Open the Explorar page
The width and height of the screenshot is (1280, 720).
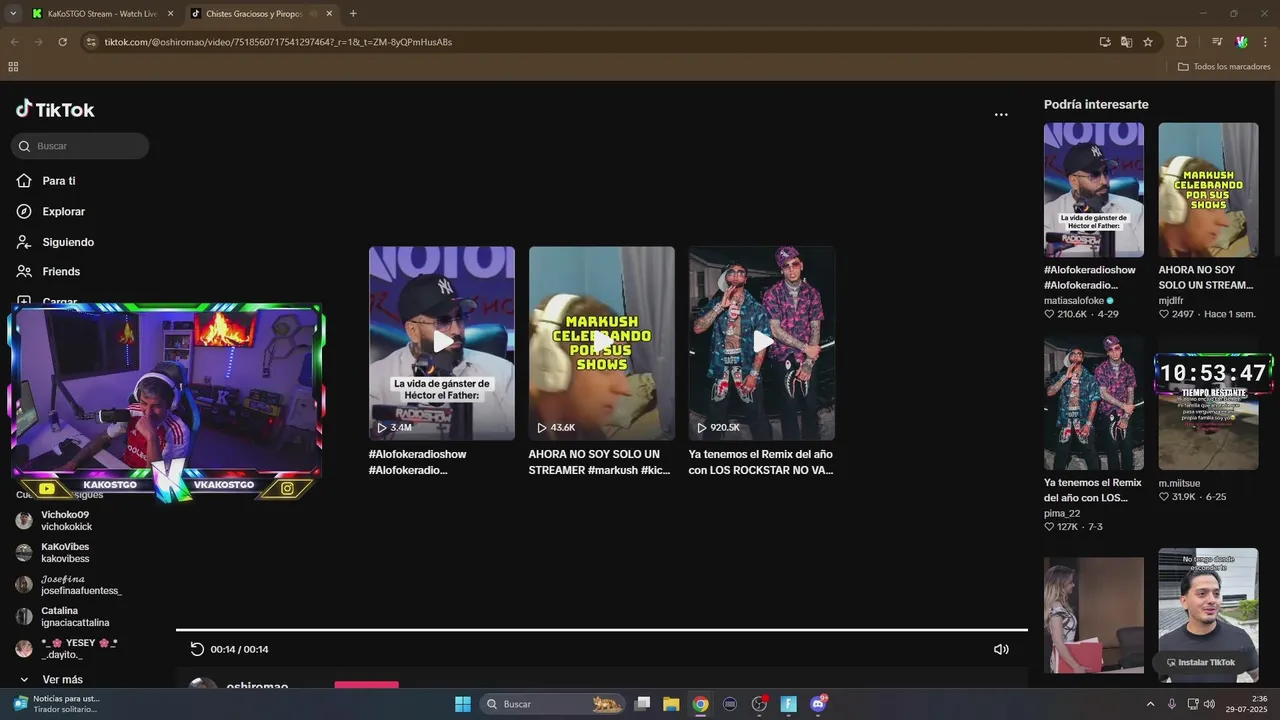[x=51, y=212]
